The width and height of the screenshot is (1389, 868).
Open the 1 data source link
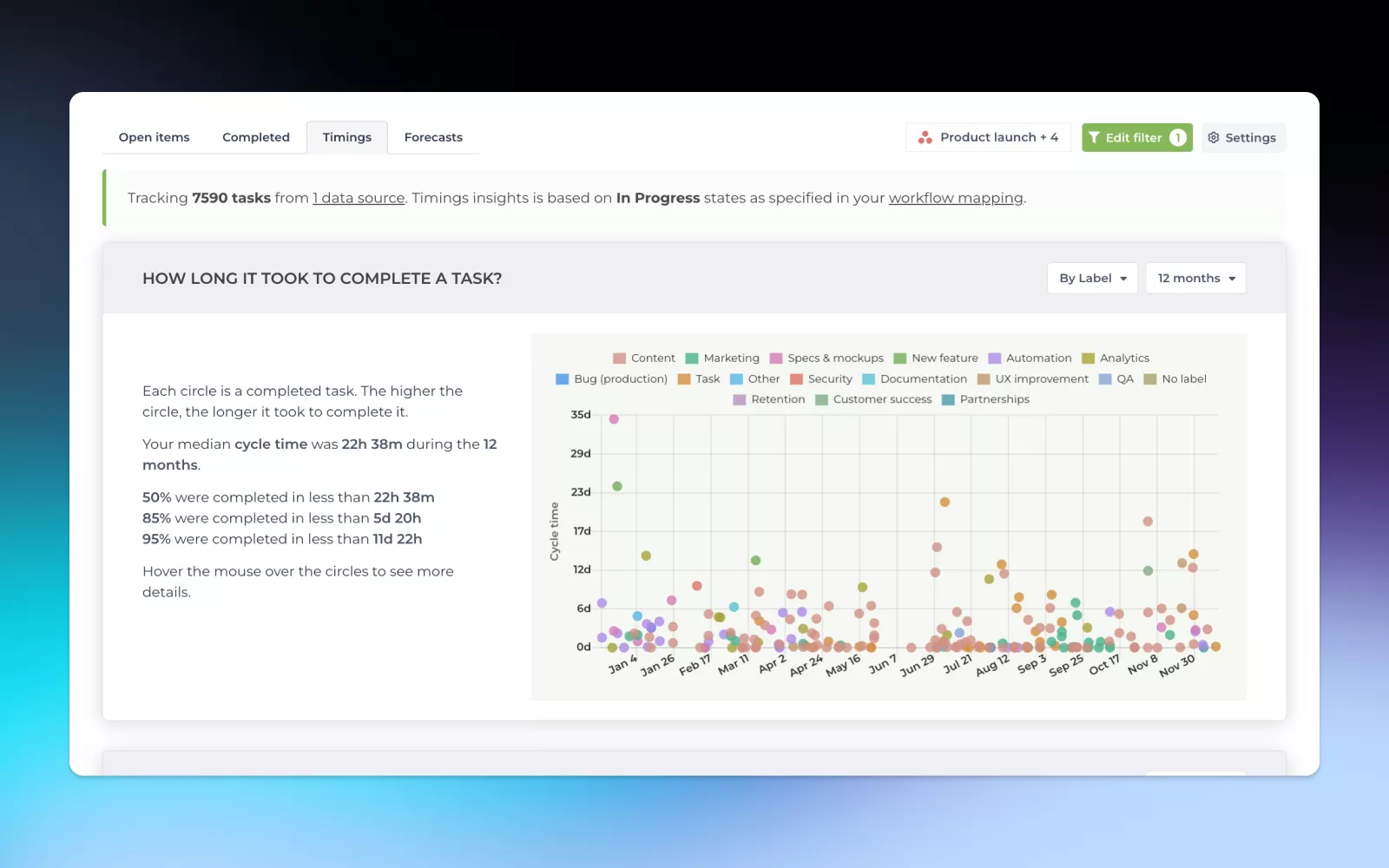coord(359,198)
